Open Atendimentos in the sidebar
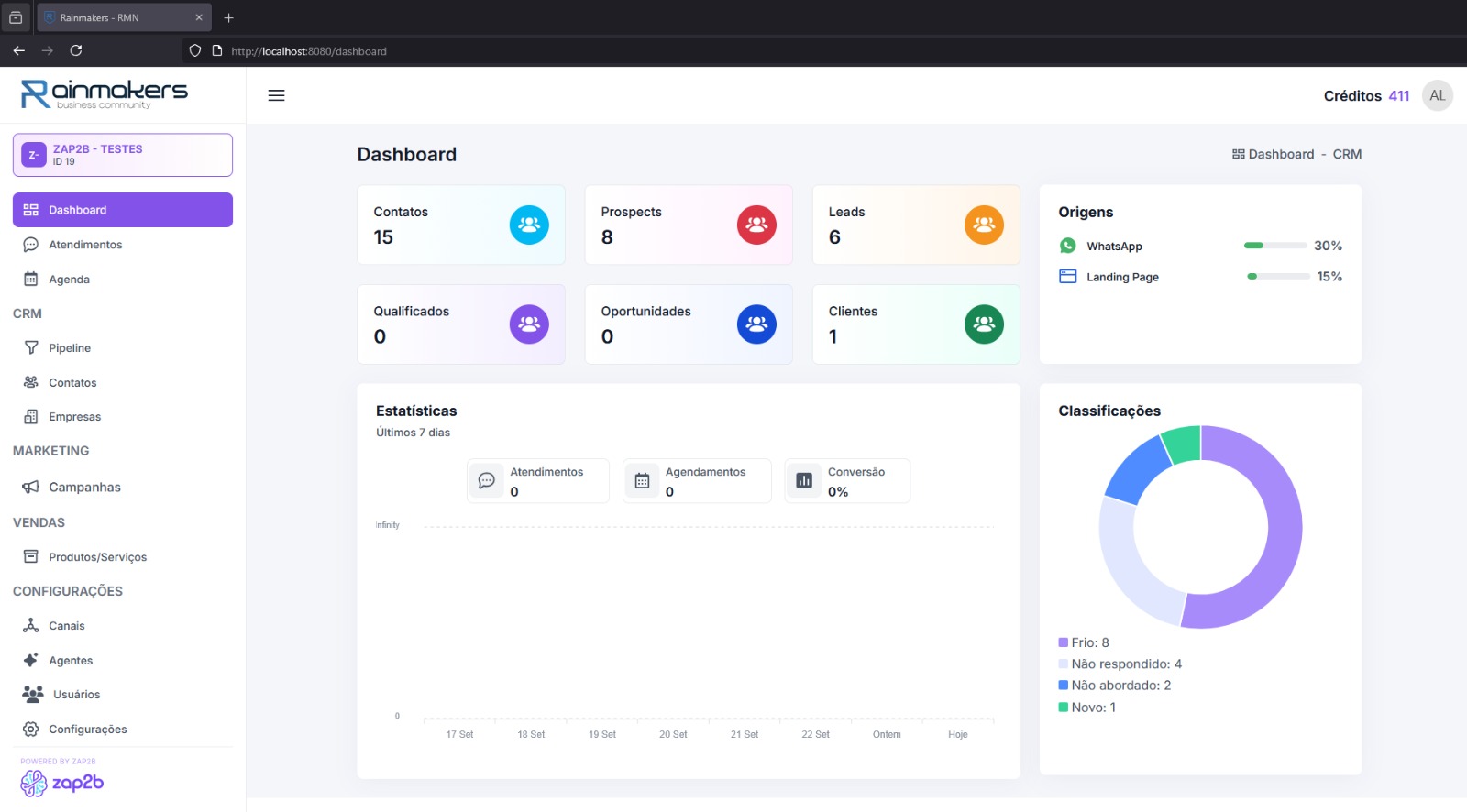 pyautogui.click(x=84, y=245)
